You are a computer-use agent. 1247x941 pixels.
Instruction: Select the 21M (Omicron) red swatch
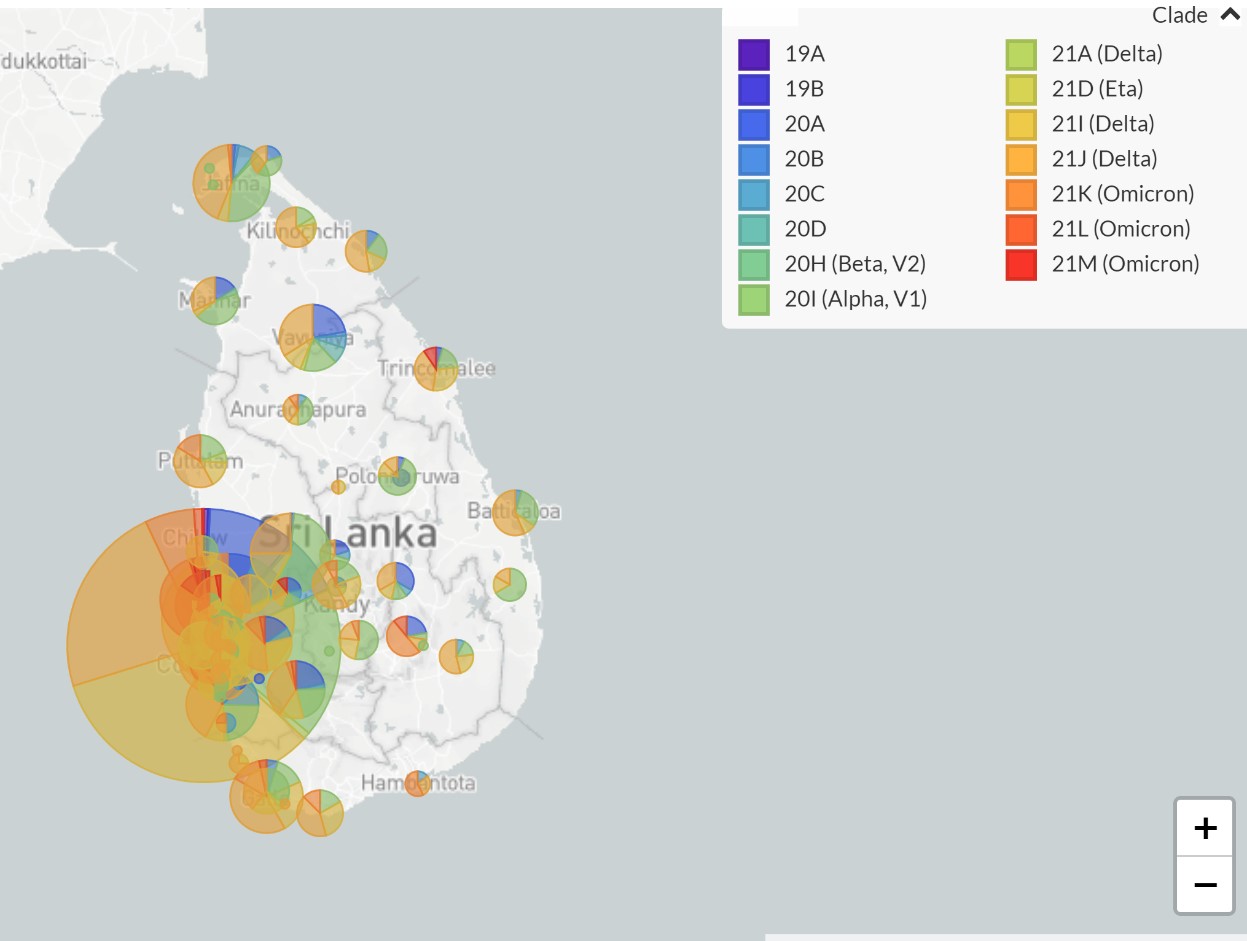click(1021, 264)
